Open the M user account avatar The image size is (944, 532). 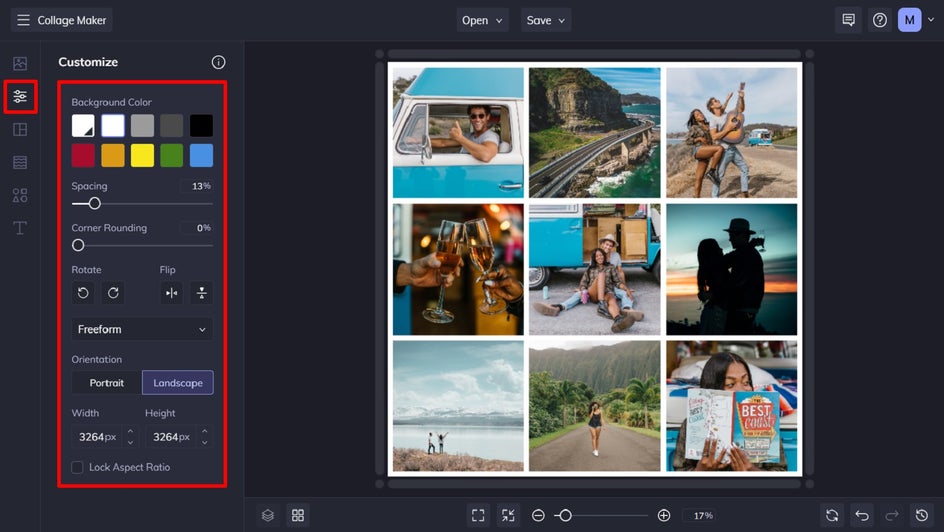tap(910, 20)
